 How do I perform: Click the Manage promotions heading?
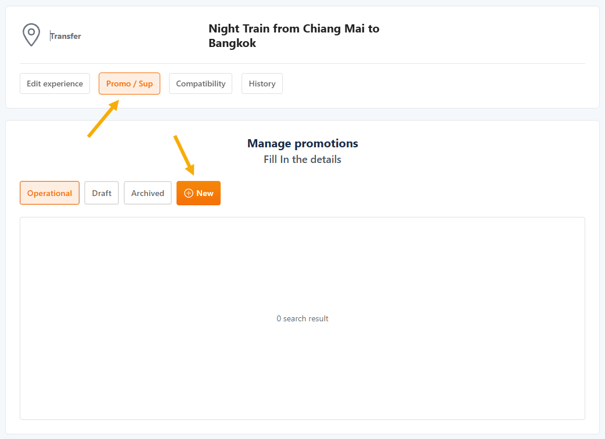[x=302, y=143]
